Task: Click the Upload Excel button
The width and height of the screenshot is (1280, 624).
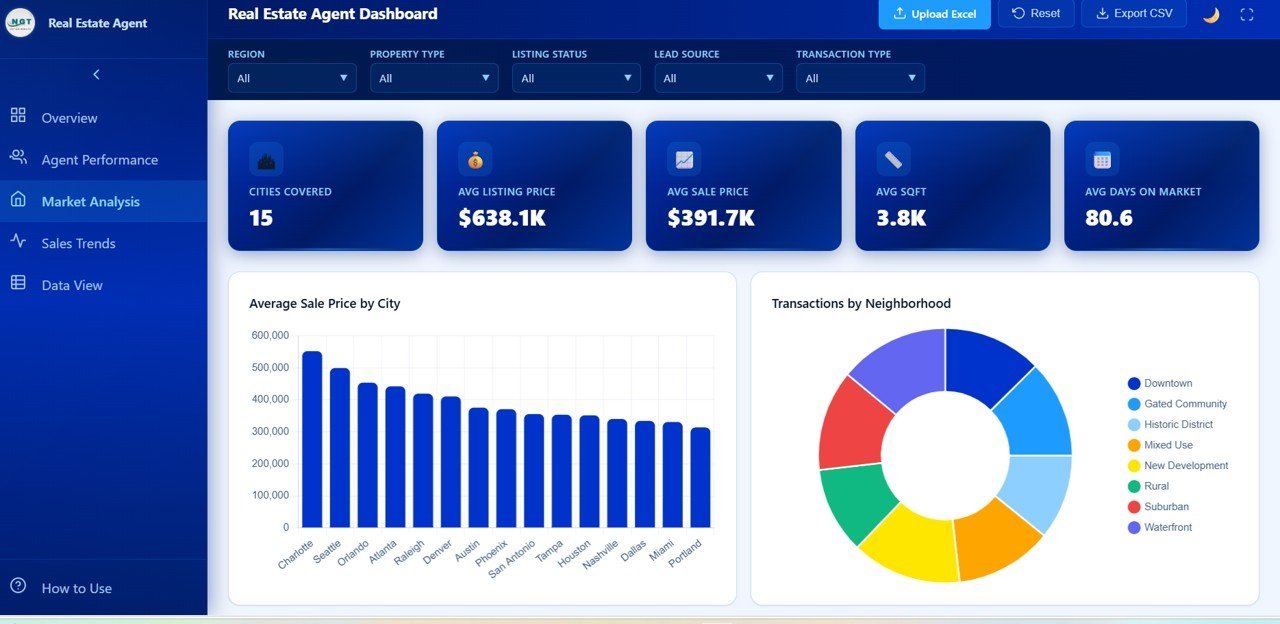Action: click(x=934, y=14)
